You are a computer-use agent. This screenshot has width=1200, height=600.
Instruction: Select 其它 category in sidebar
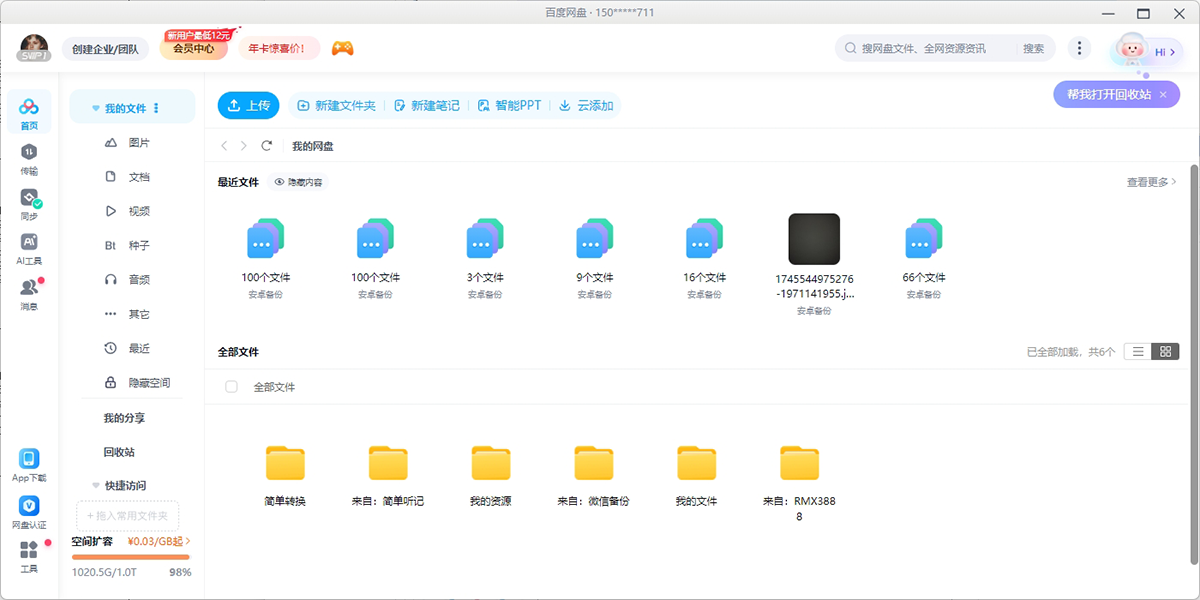coord(133,314)
